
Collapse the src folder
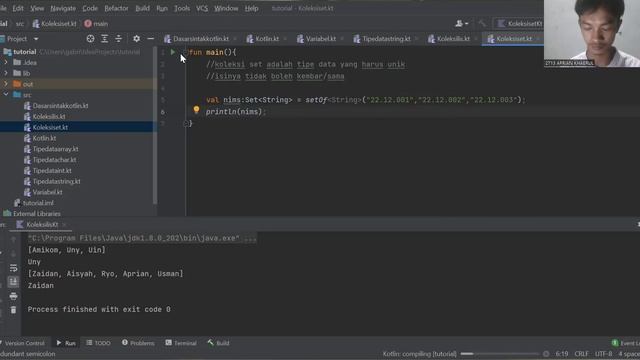tap(6, 95)
